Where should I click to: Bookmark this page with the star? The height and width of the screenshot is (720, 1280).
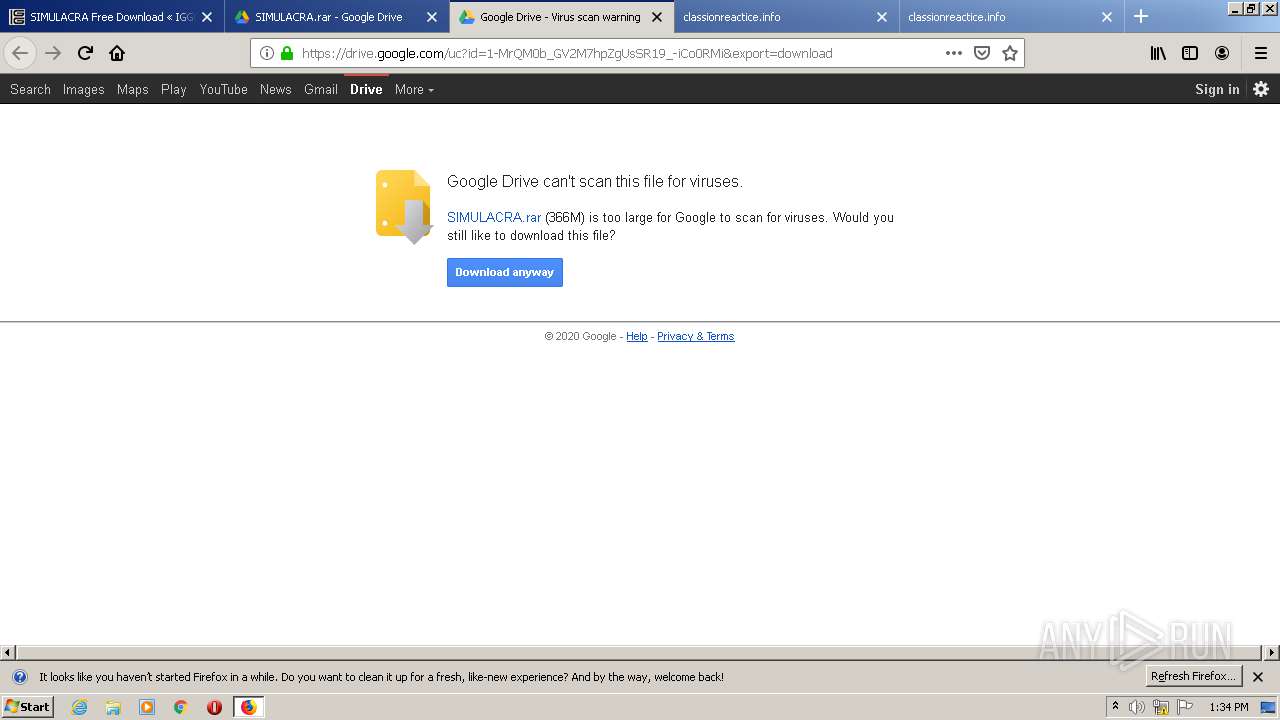(1010, 53)
